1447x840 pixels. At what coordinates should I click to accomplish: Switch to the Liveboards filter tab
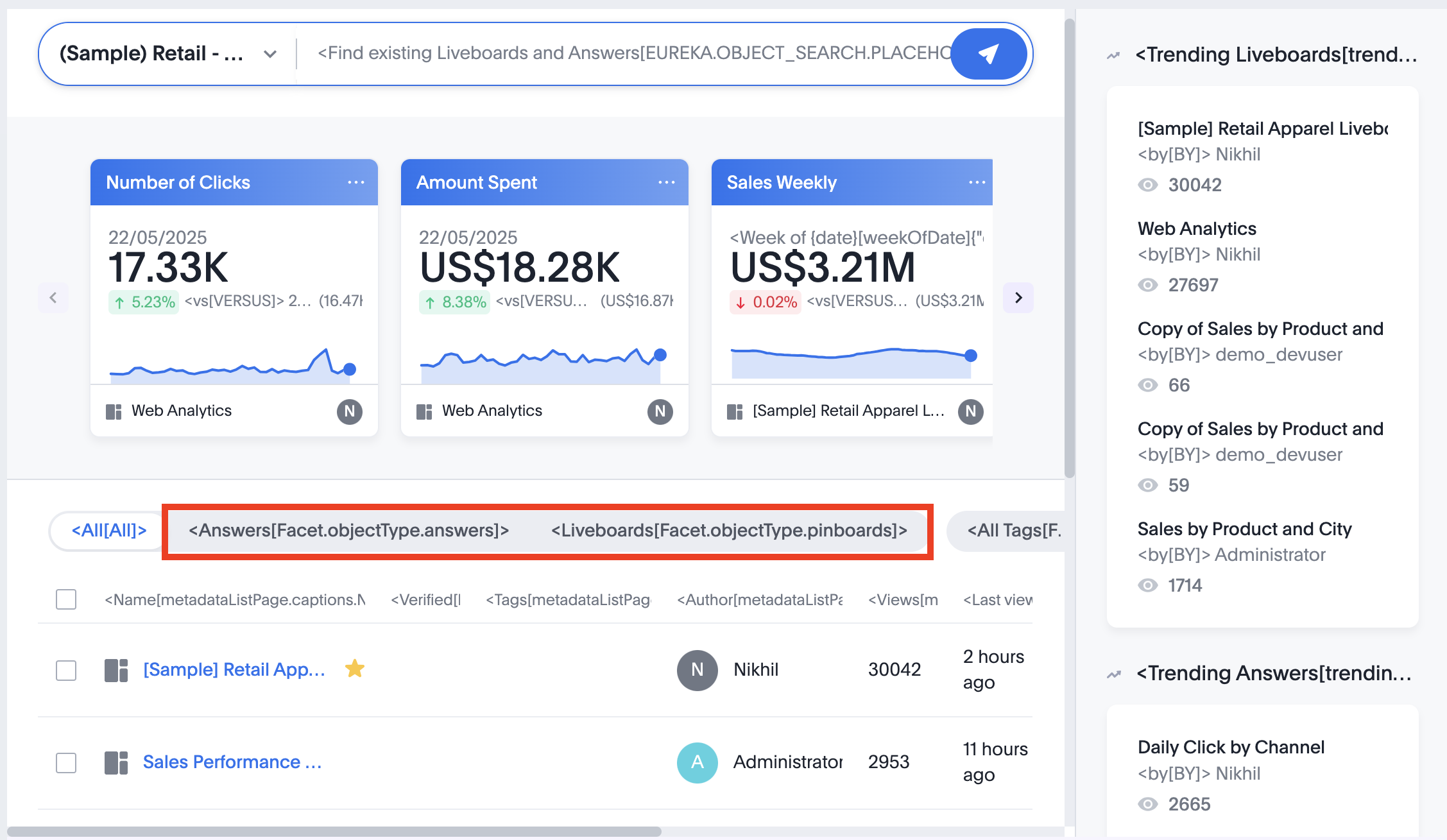pyautogui.click(x=729, y=531)
